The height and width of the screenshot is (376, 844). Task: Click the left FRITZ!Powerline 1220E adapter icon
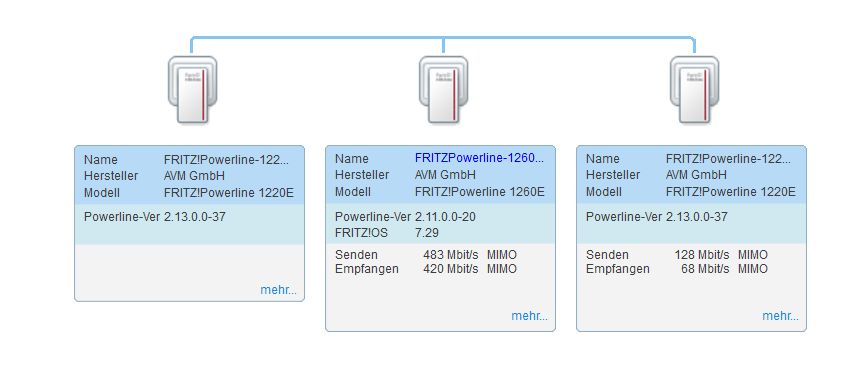[x=193, y=89]
